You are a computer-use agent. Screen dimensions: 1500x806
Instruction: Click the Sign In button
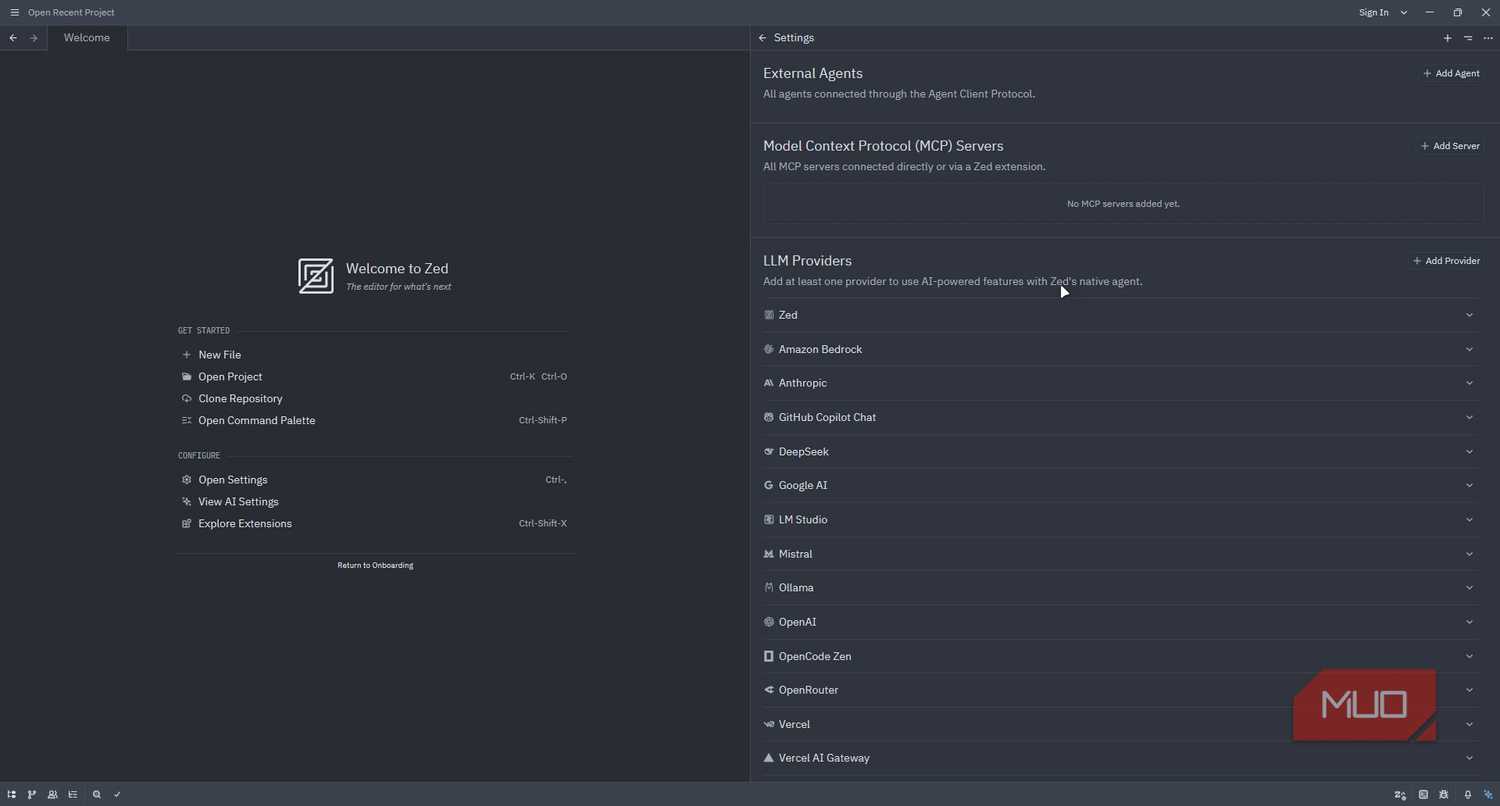tap(1374, 13)
